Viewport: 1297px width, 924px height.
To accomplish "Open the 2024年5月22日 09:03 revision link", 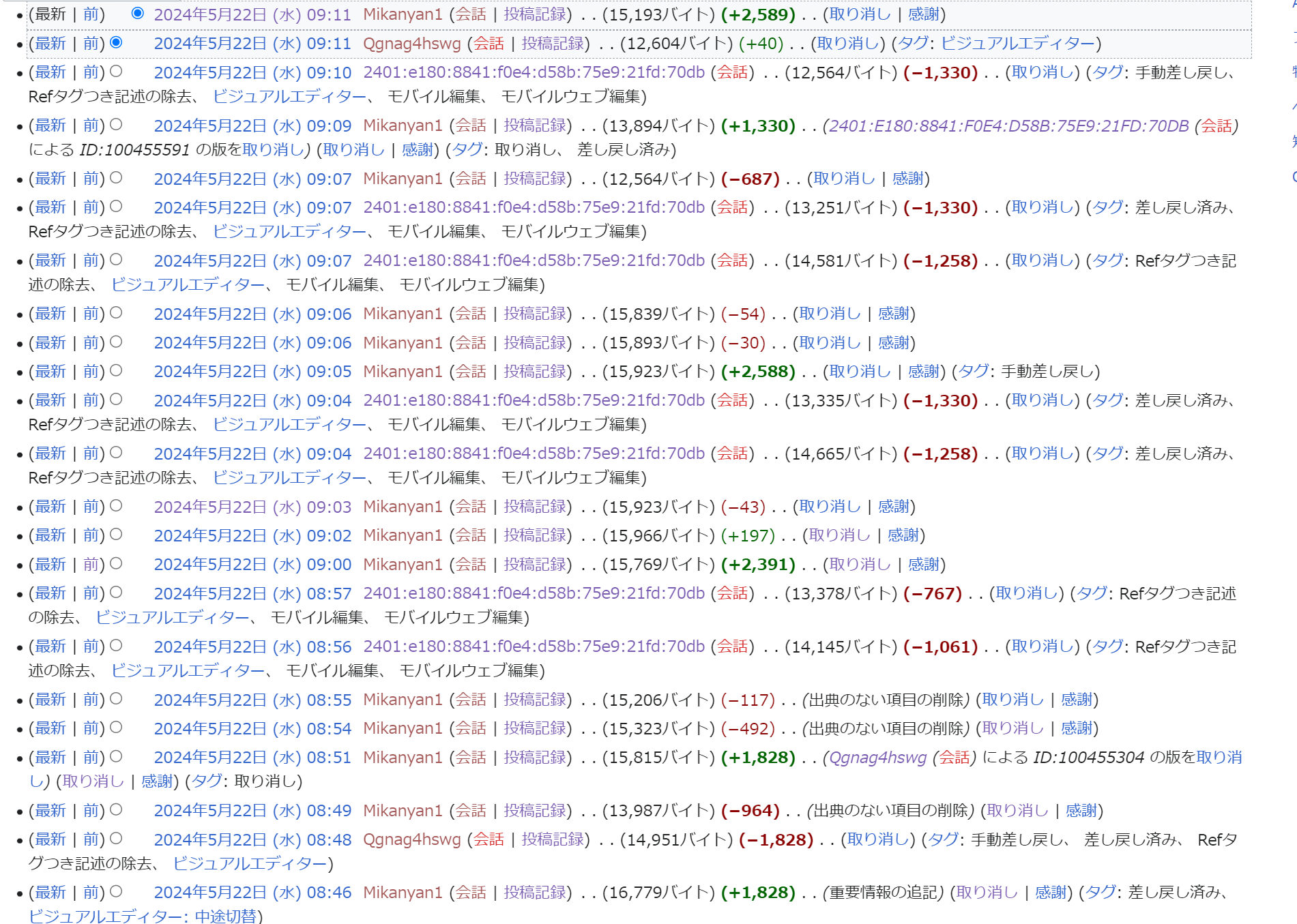I will point(252,507).
